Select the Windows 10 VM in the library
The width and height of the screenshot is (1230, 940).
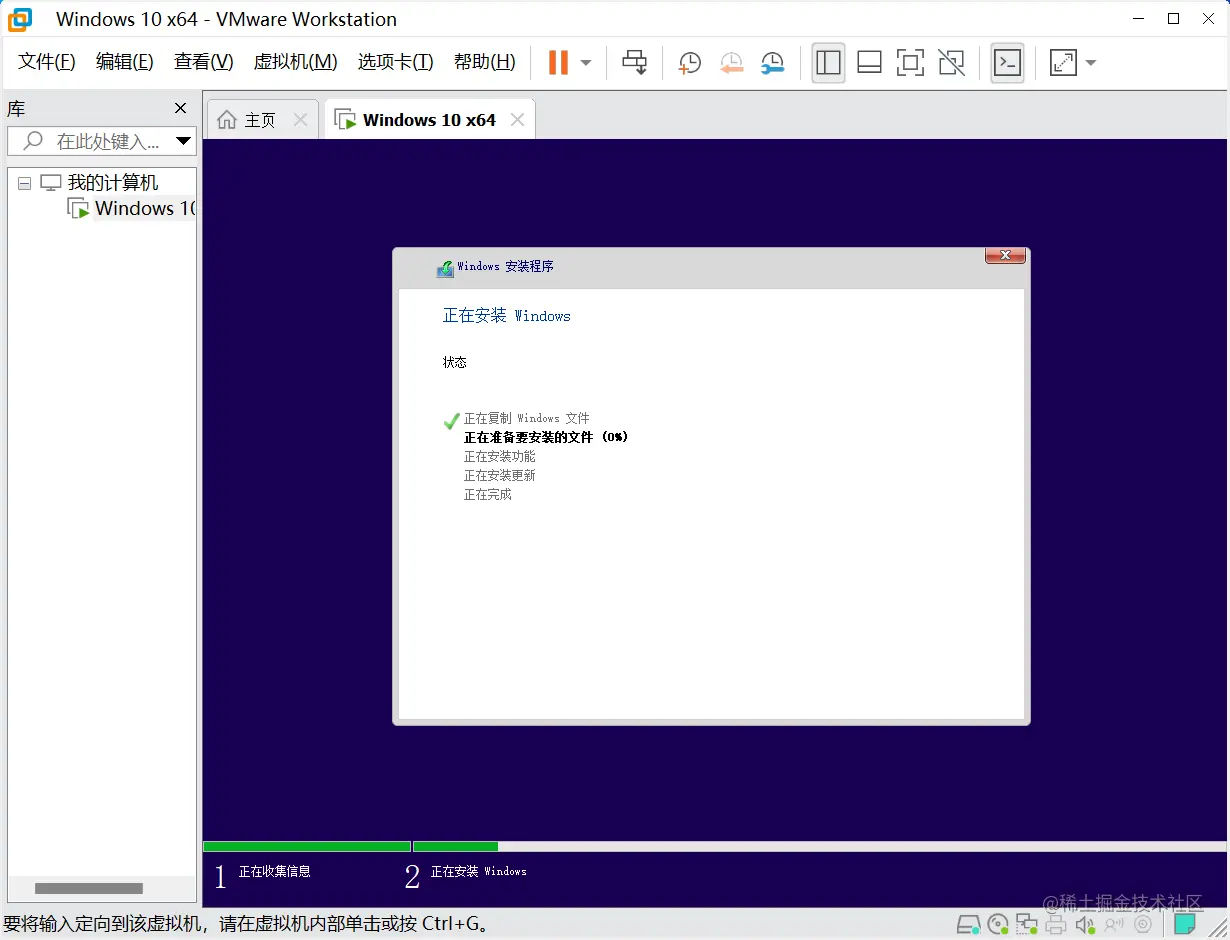point(144,209)
